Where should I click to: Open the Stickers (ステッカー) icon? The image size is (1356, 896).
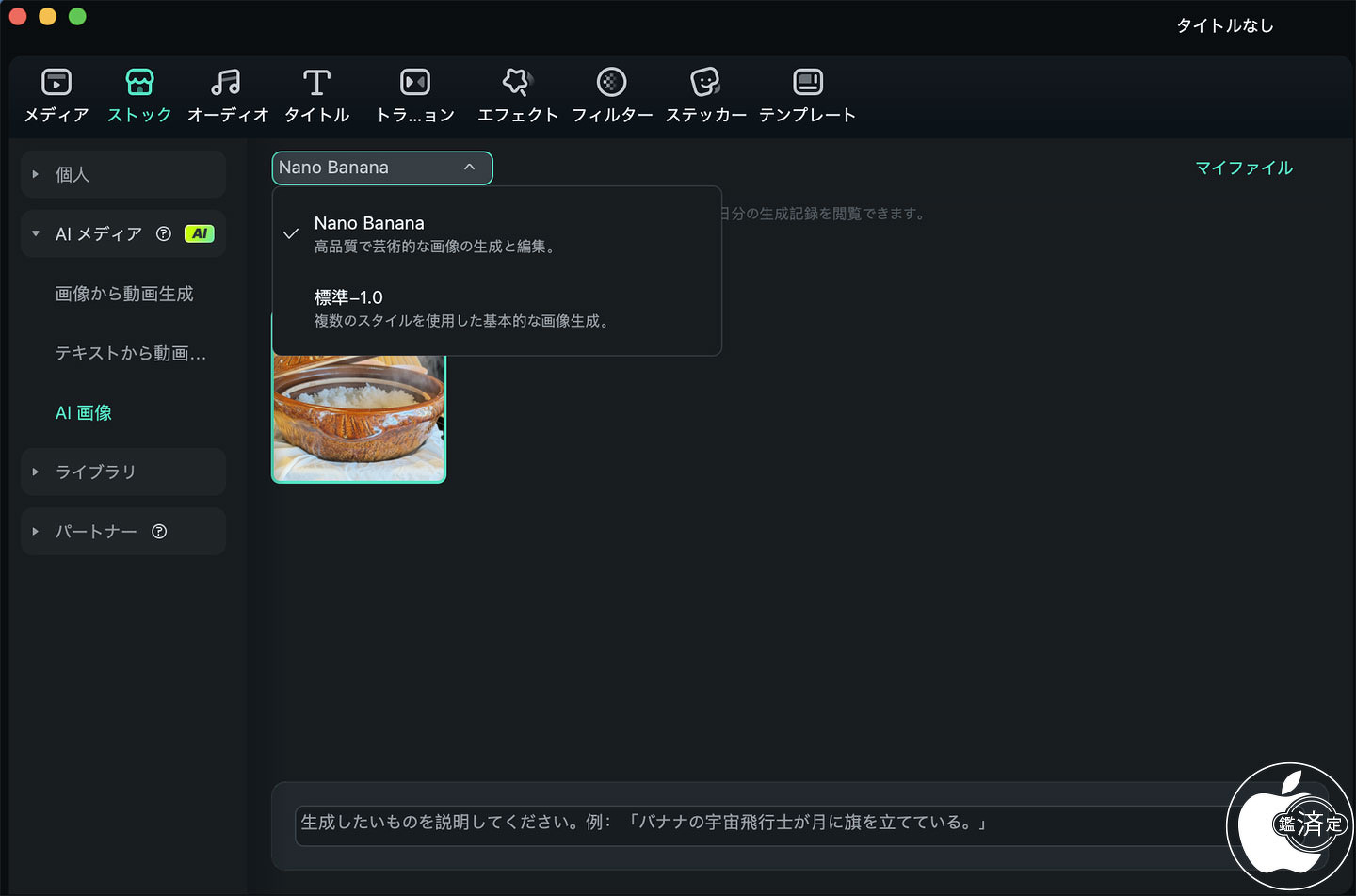pyautogui.click(x=705, y=83)
